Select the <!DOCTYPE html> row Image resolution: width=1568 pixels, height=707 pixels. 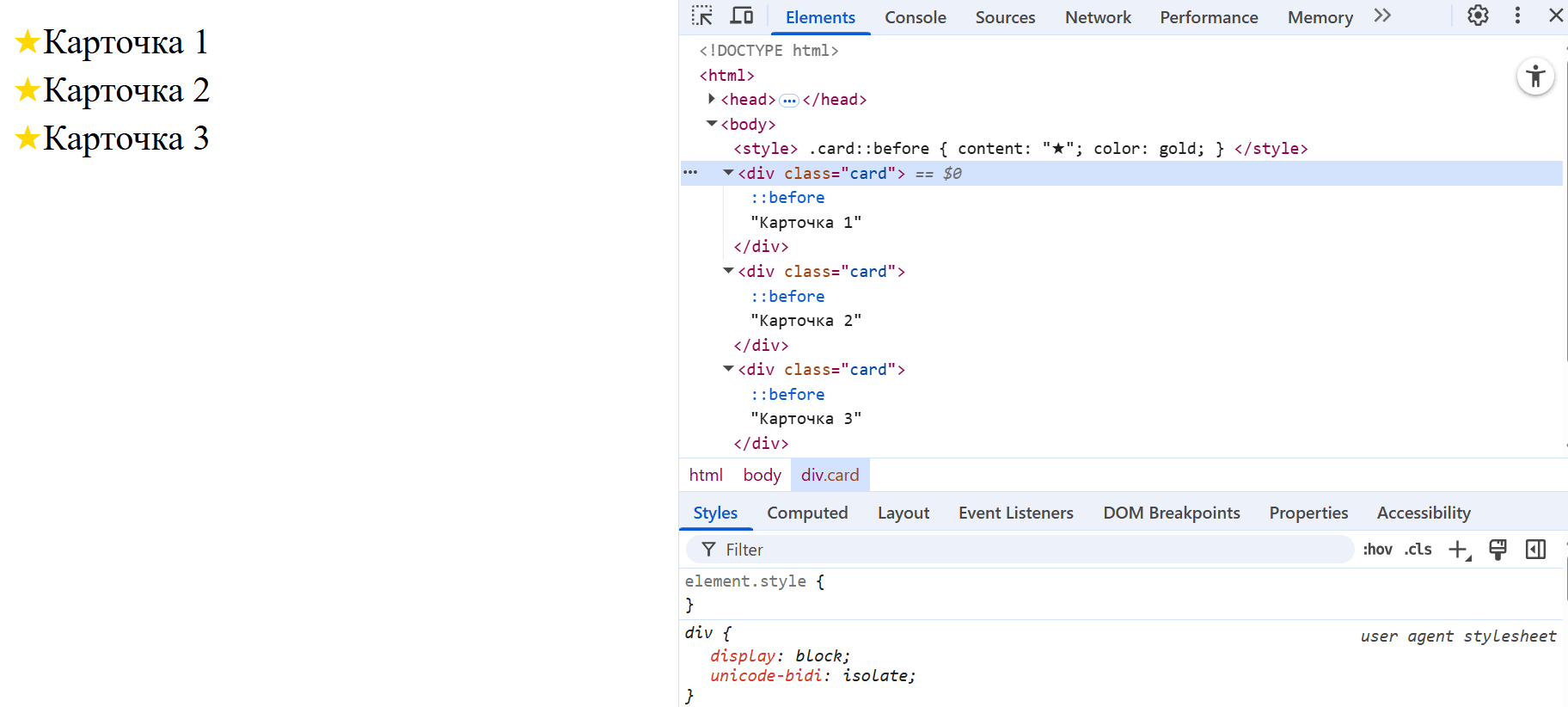point(769,51)
